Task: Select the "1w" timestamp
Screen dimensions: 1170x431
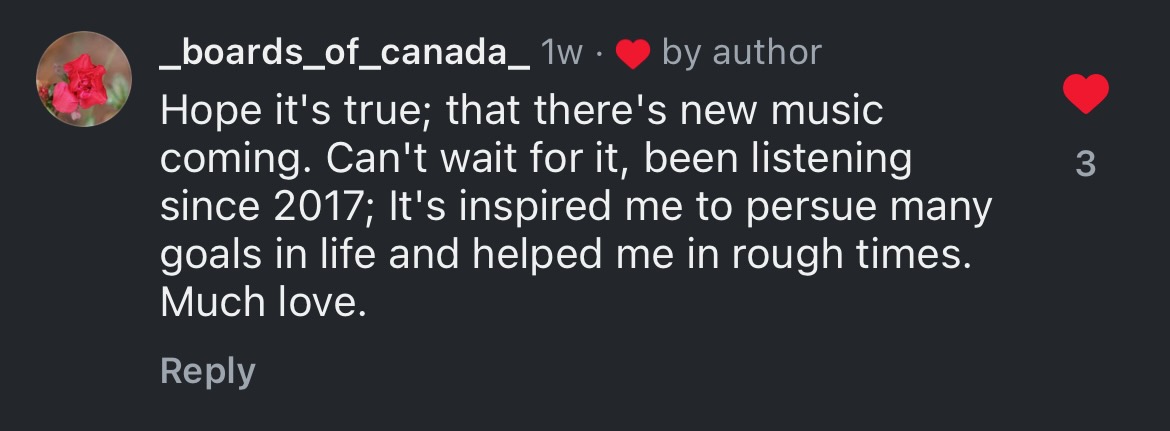Action: click(x=561, y=54)
